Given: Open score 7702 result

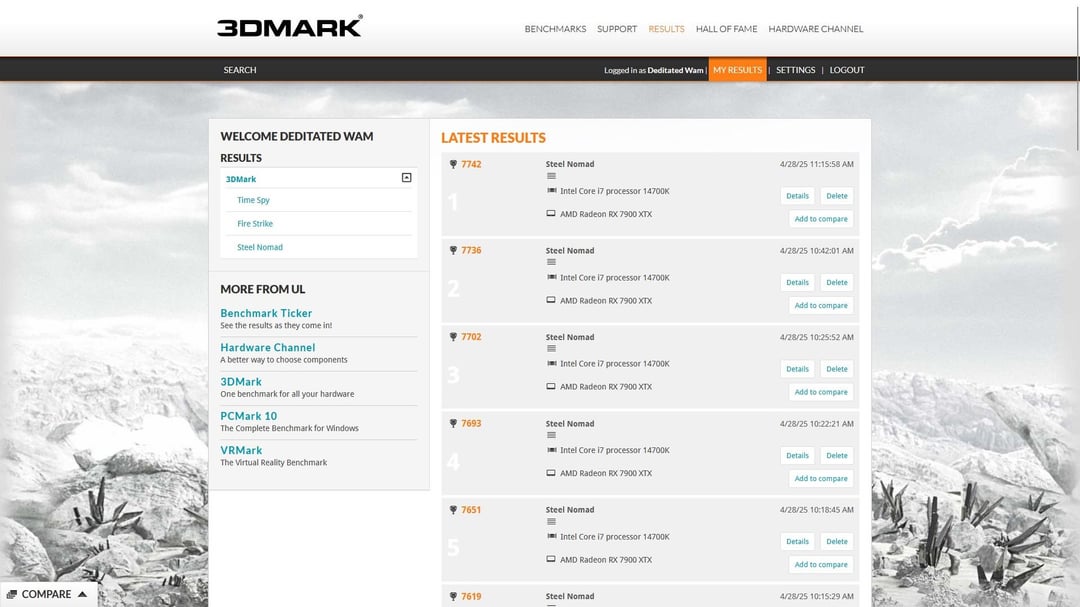Looking at the screenshot, I should 471,337.
